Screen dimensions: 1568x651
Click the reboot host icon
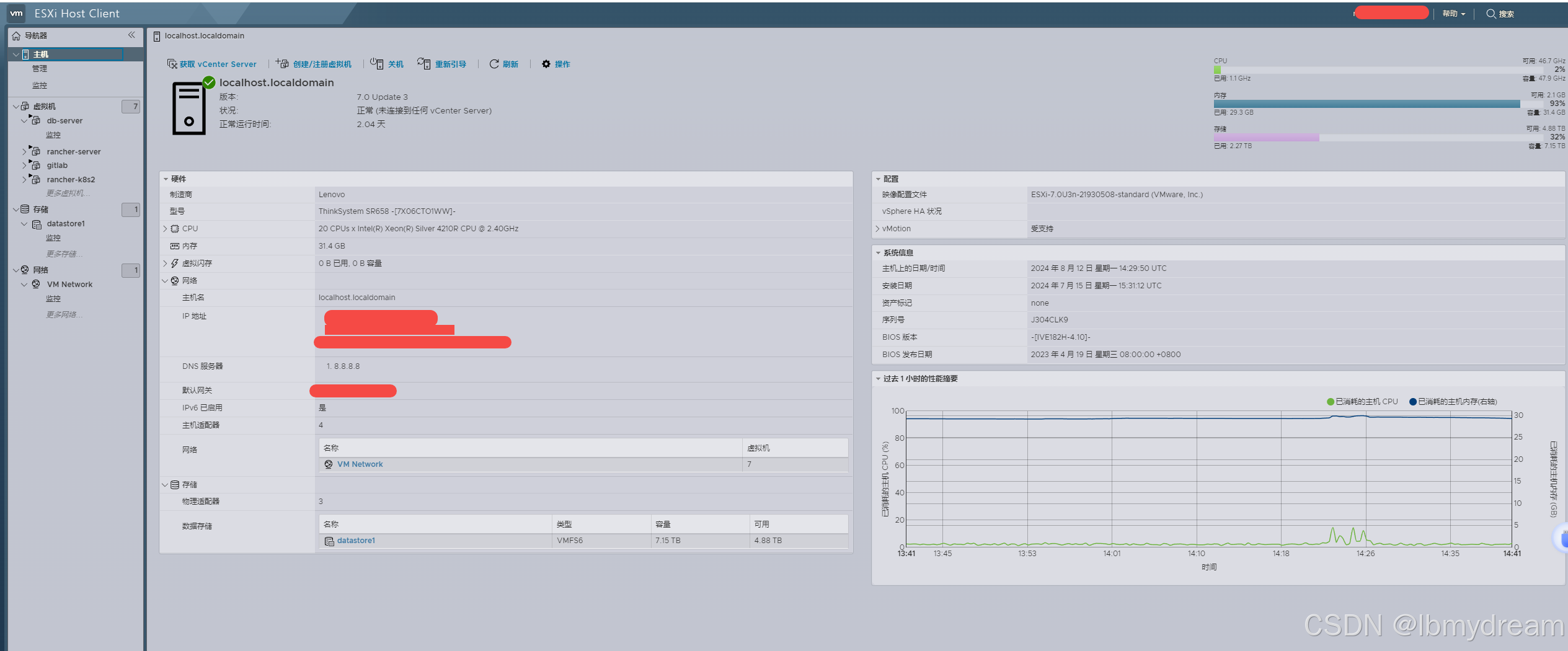click(x=424, y=63)
